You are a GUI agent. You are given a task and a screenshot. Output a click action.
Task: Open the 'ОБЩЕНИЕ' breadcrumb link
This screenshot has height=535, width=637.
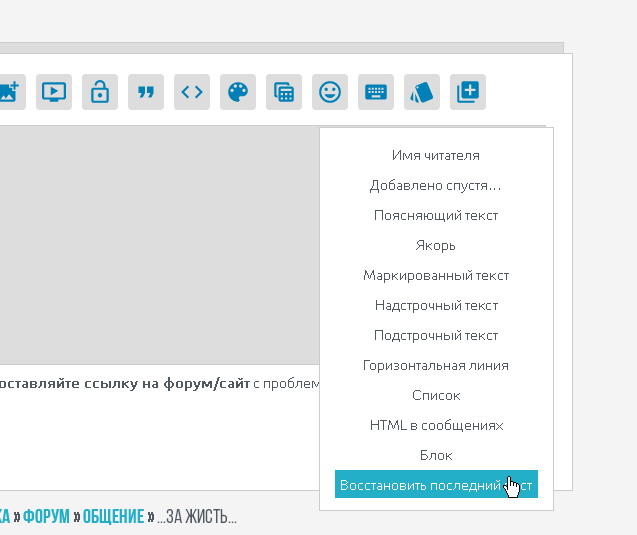pos(113,517)
